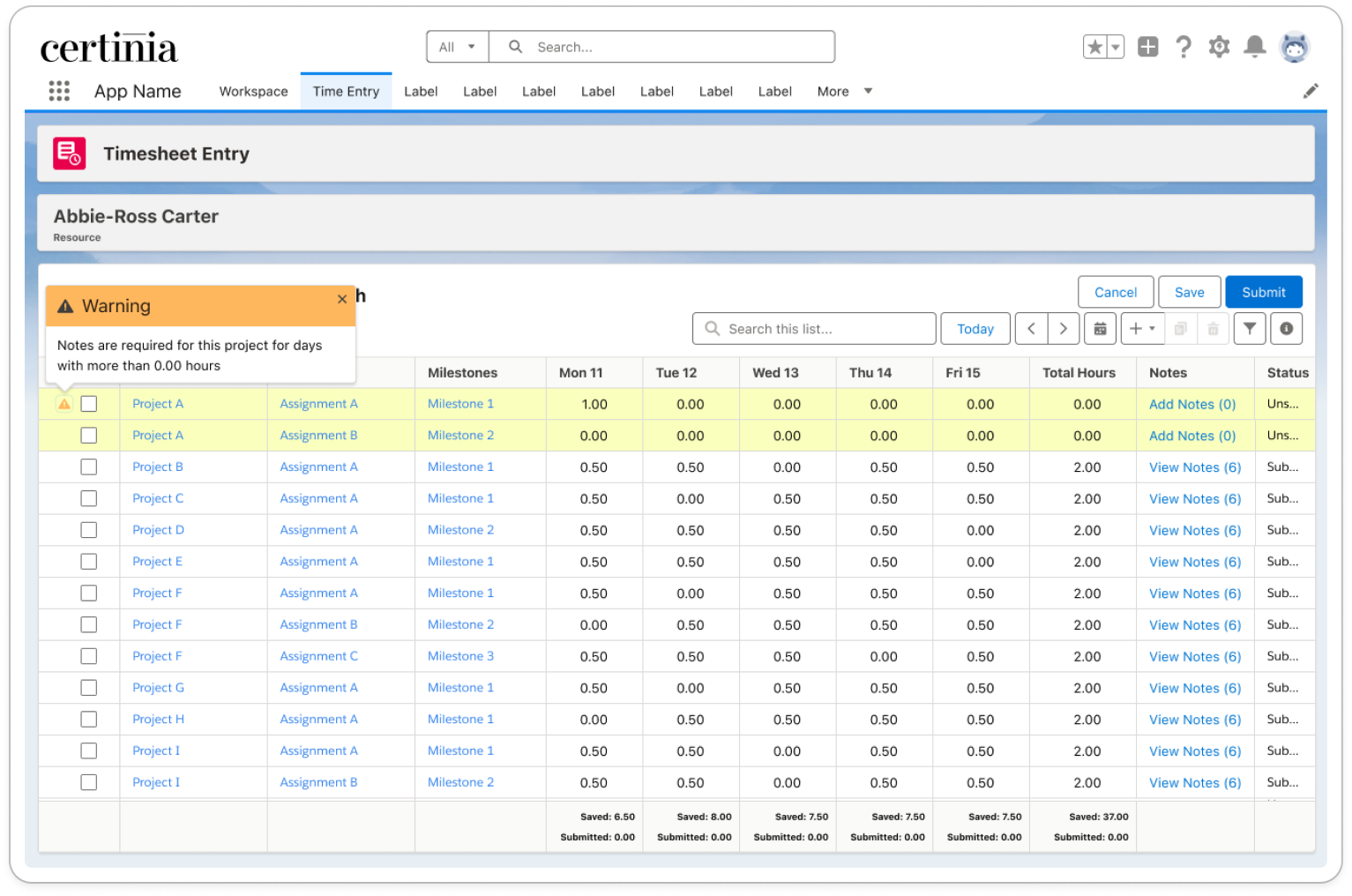Viewport: 1352px width, 896px height.
Task: Dismiss the Warning message
Action: [342, 299]
